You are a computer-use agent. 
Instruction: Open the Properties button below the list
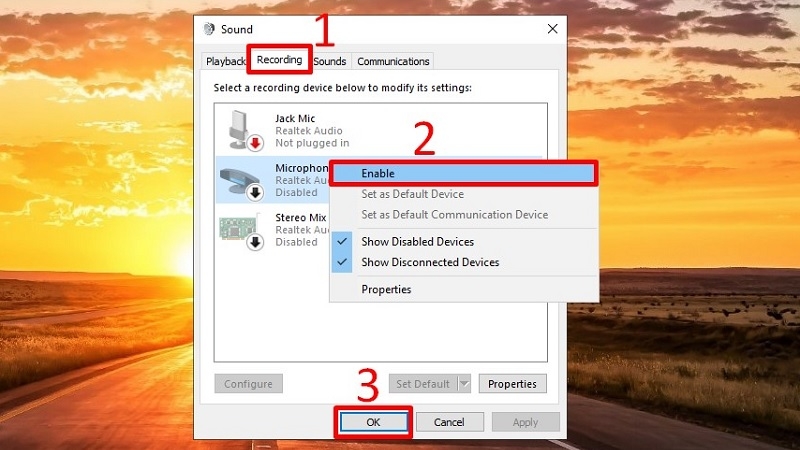(x=512, y=384)
